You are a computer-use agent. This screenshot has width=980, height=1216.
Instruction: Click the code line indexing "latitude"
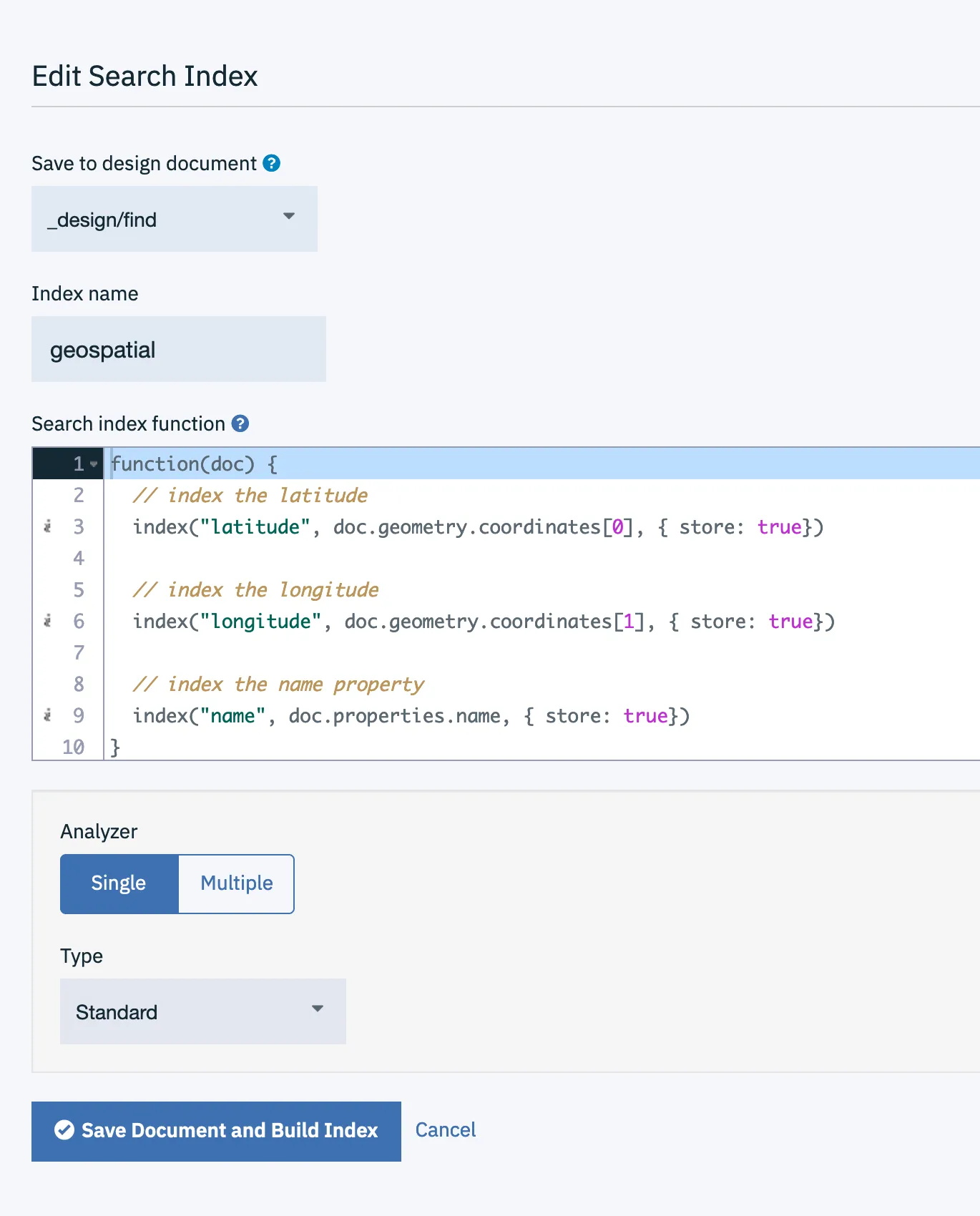pyautogui.click(x=478, y=527)
